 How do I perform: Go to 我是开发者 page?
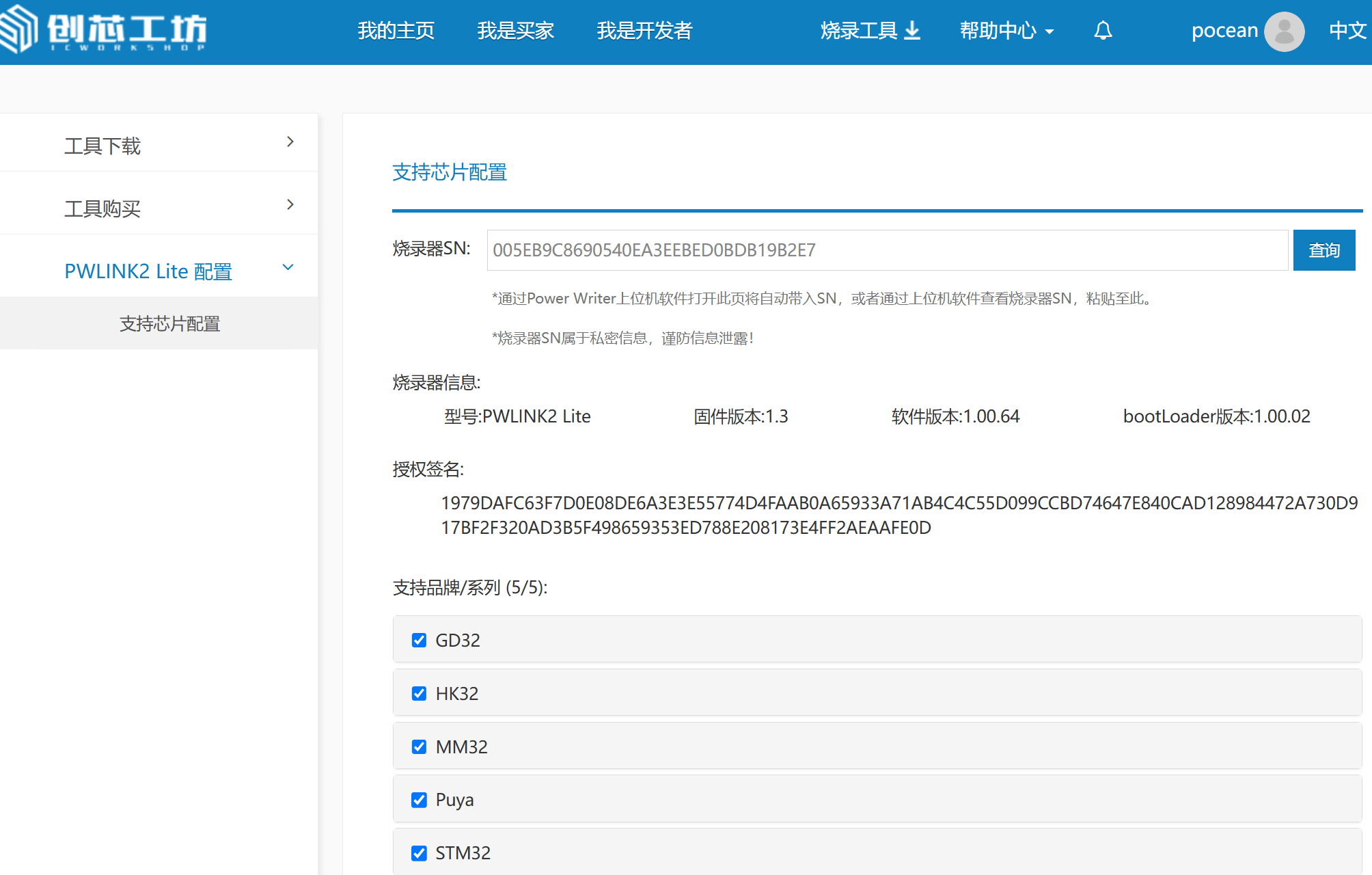click(x=644, y=31)
